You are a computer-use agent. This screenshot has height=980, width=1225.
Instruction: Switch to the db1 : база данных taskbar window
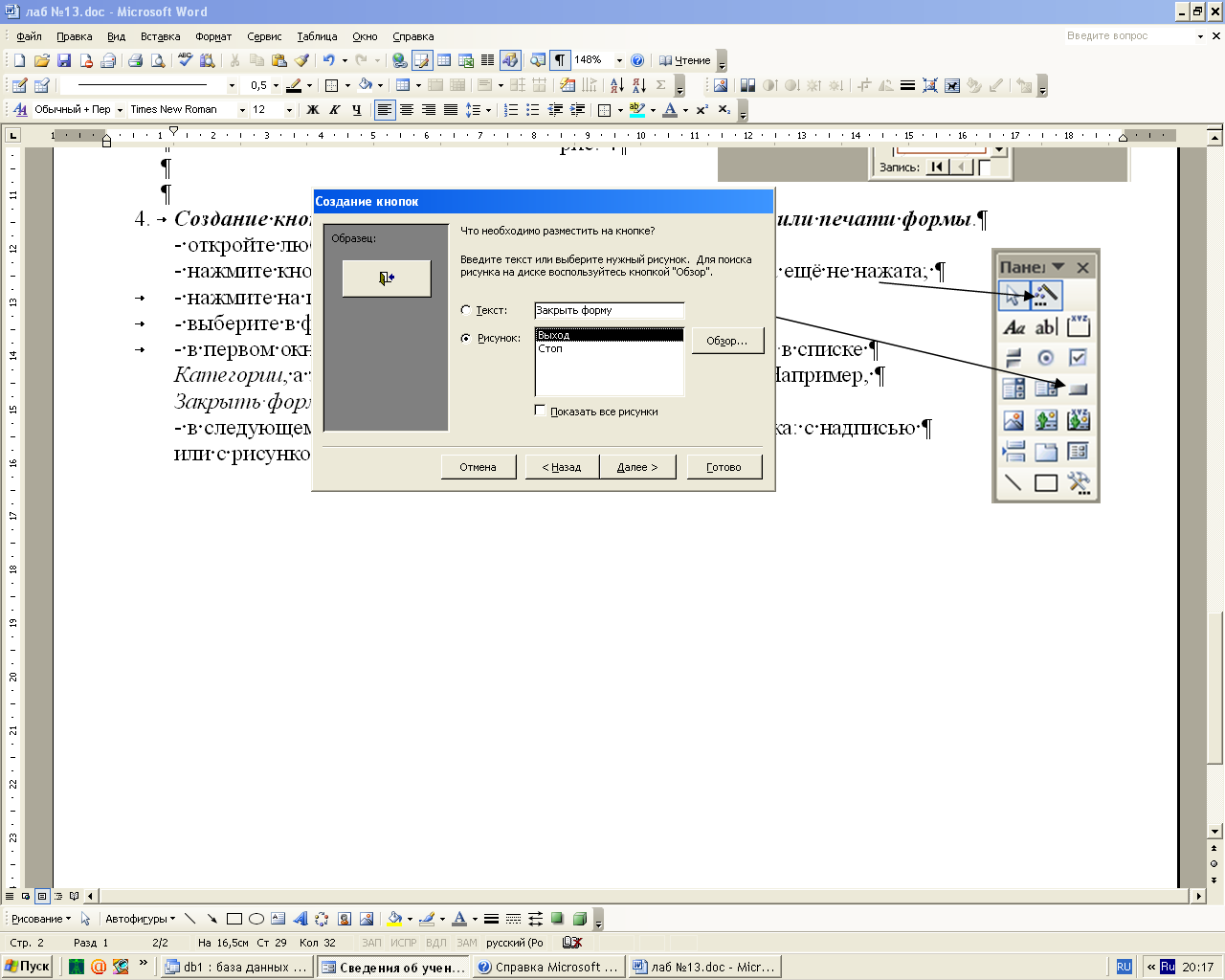pos(236,967)
